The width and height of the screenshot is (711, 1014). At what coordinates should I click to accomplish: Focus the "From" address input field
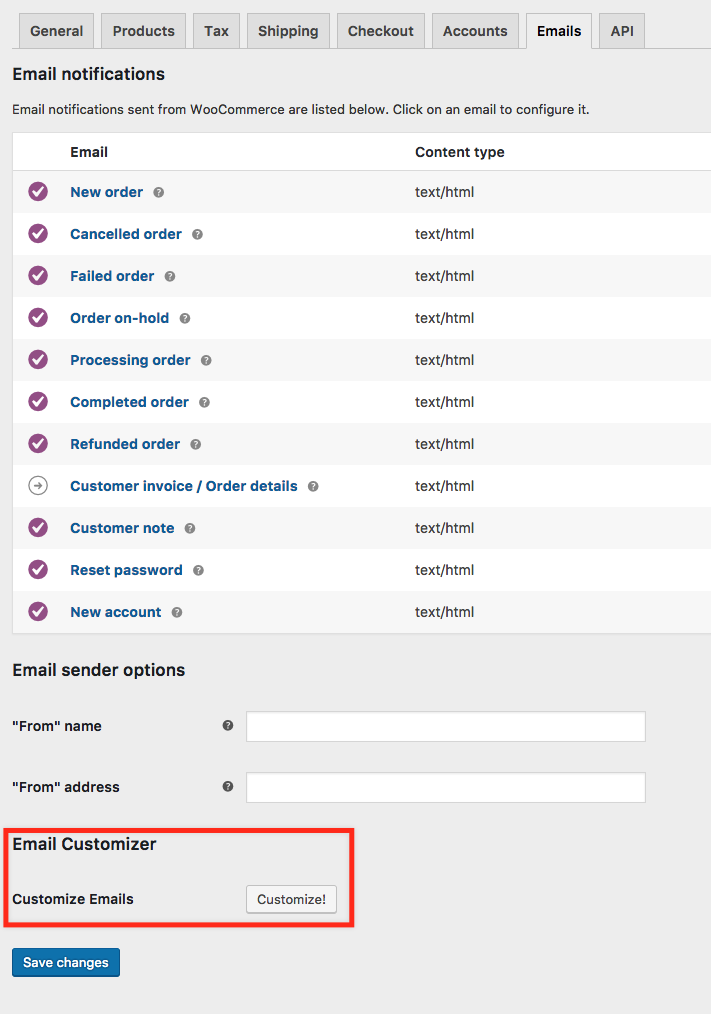pos(446,787)
